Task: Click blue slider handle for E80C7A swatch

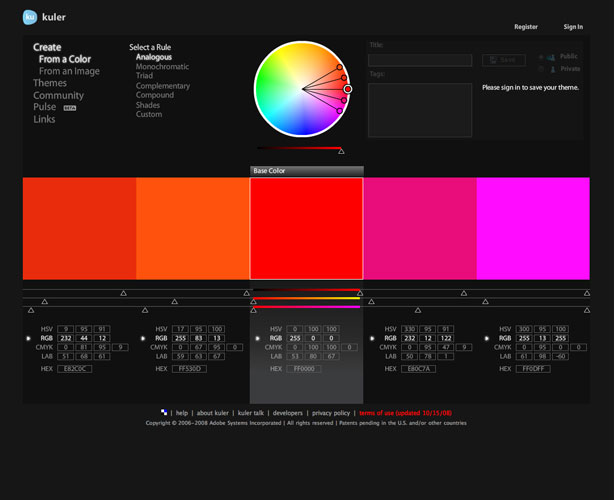Action: pyautogui.click(x=418, y=310)
